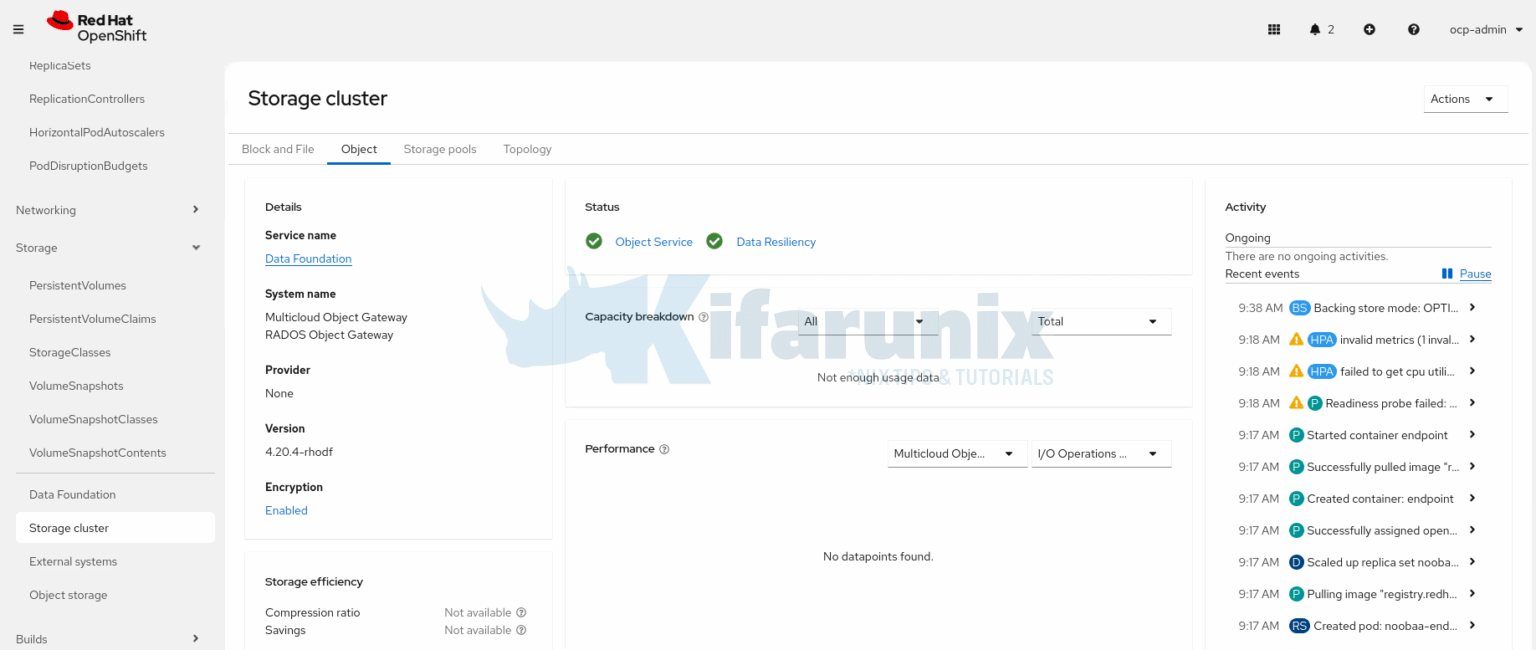
Task: Click the RADOS Object Gateway system name
Action: point(329,335)
